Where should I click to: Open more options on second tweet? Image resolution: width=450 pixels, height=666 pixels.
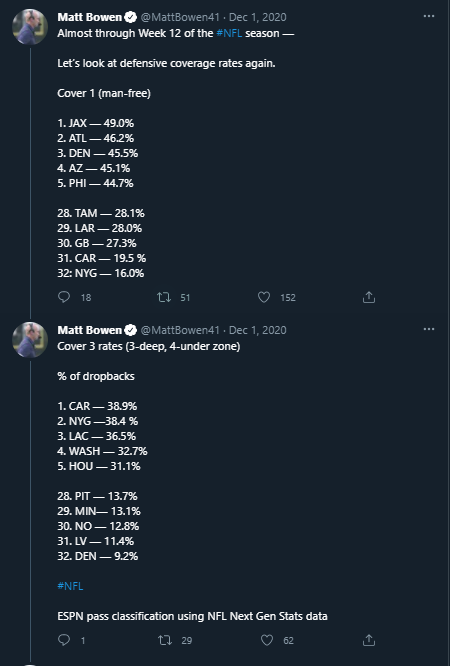429,329
